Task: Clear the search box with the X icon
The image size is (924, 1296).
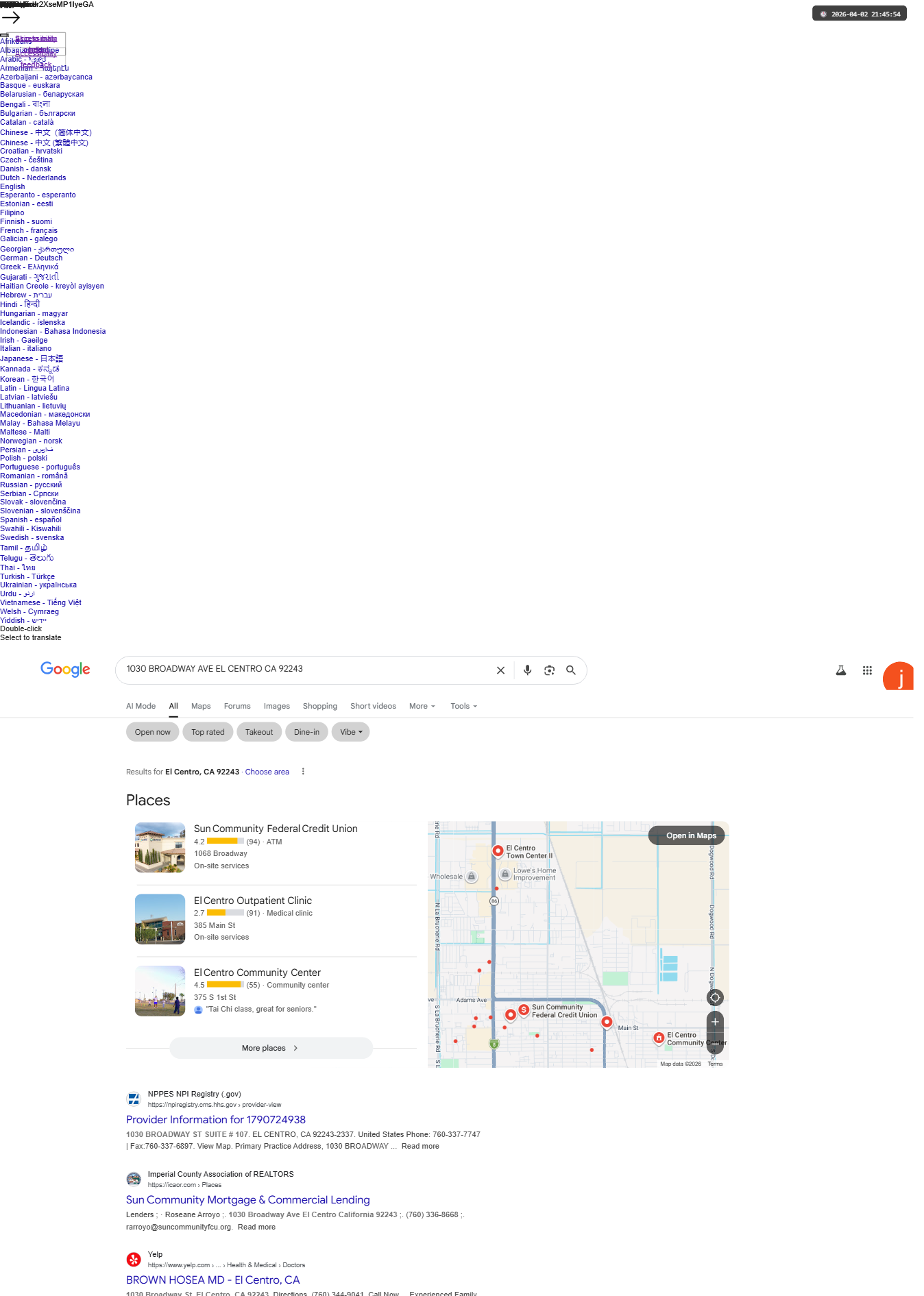Action: click(500, 670)
